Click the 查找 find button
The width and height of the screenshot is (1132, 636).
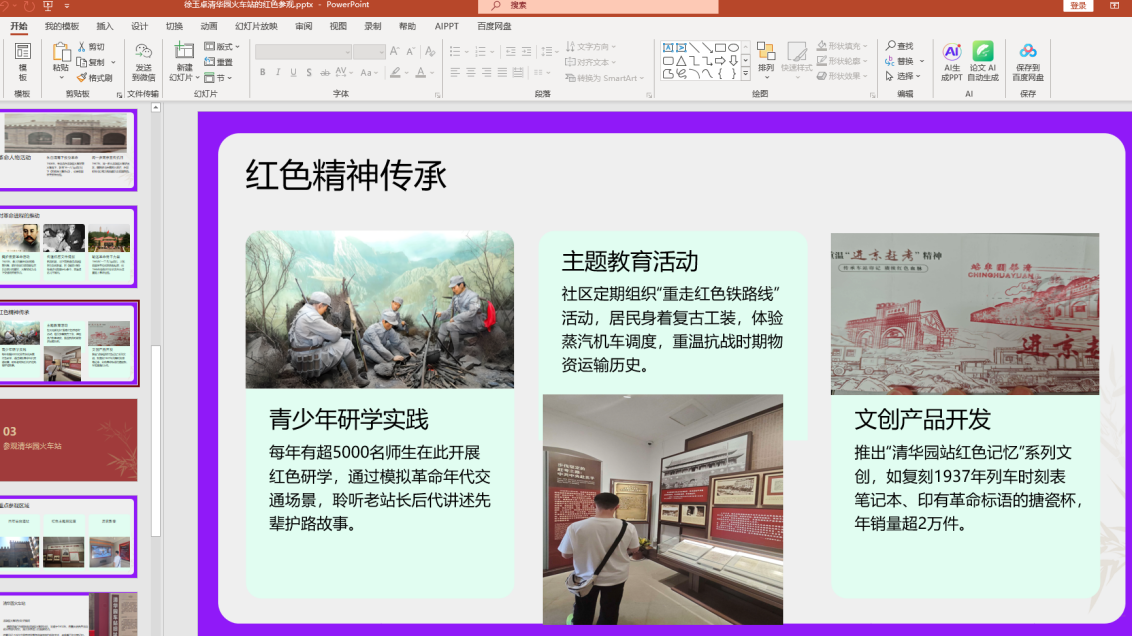click(900, 46)
